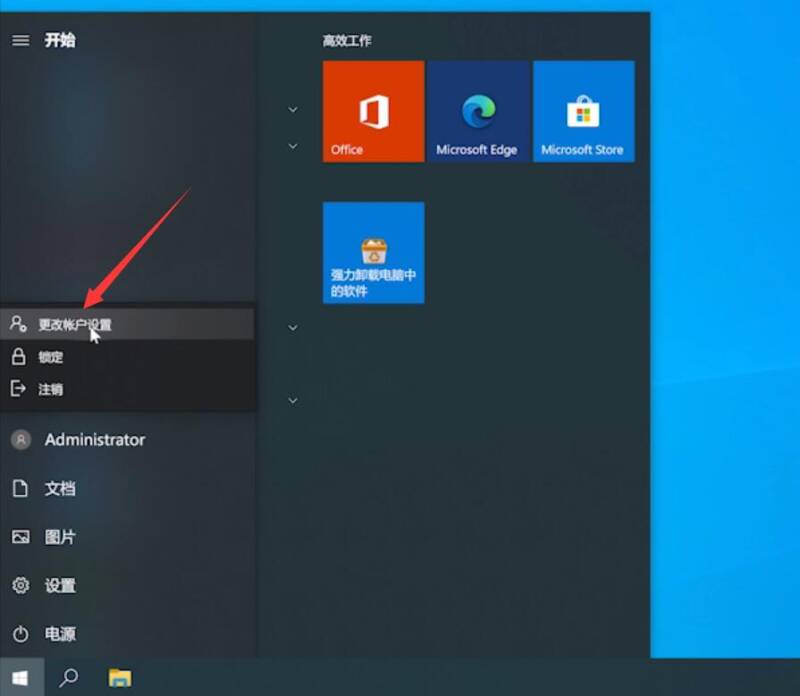Screen dimensions: 800x696
Task: Expand the chevron just below the 强力卸载 tile row
Action: coord(293,328)
